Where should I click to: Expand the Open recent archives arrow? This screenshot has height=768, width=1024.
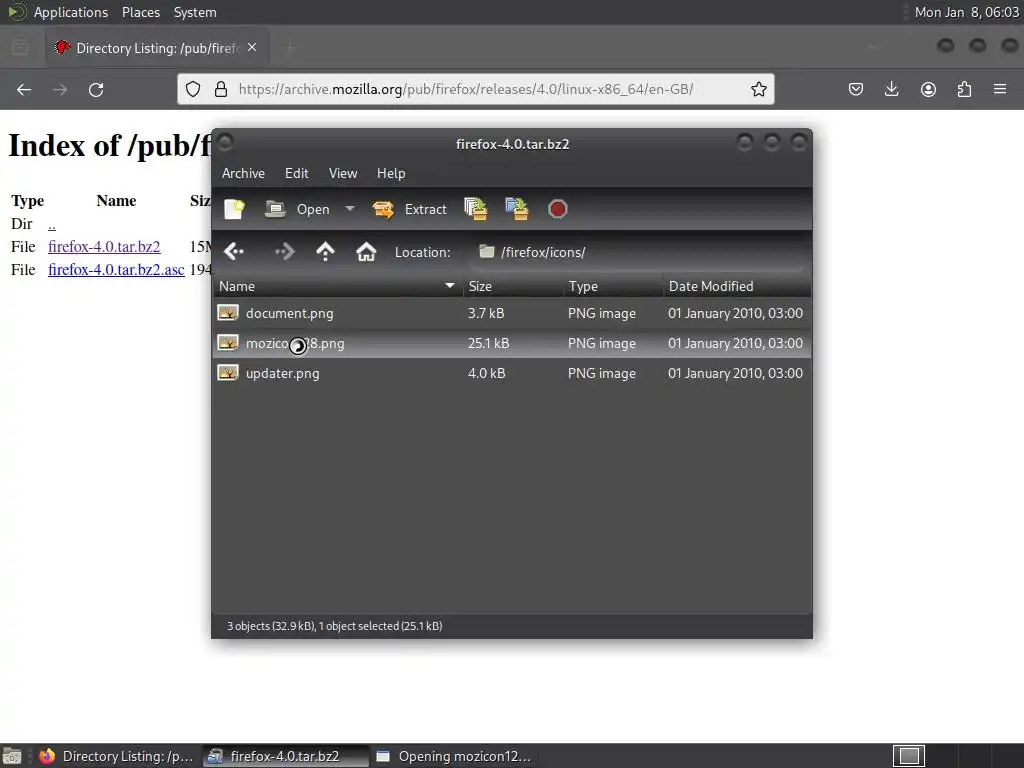click(x=349, y=209)
